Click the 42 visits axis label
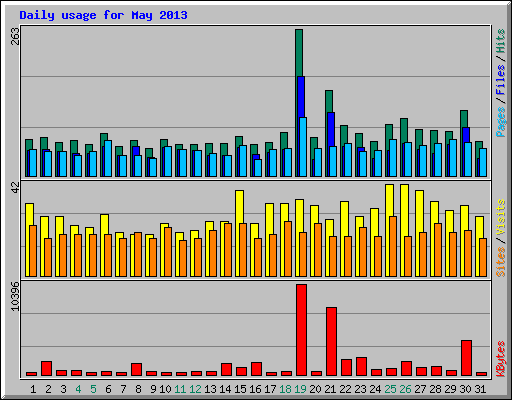Viewport: 512px width, 400px height. point(15,187)
